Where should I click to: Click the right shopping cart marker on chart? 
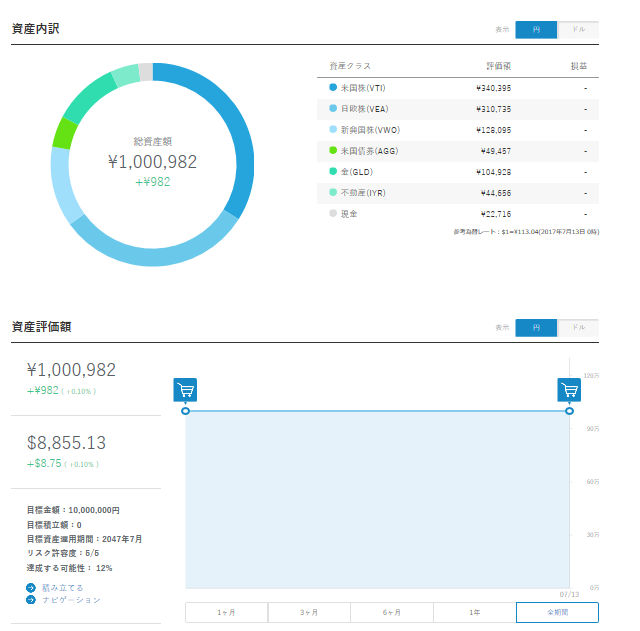[x=569, y=390]
